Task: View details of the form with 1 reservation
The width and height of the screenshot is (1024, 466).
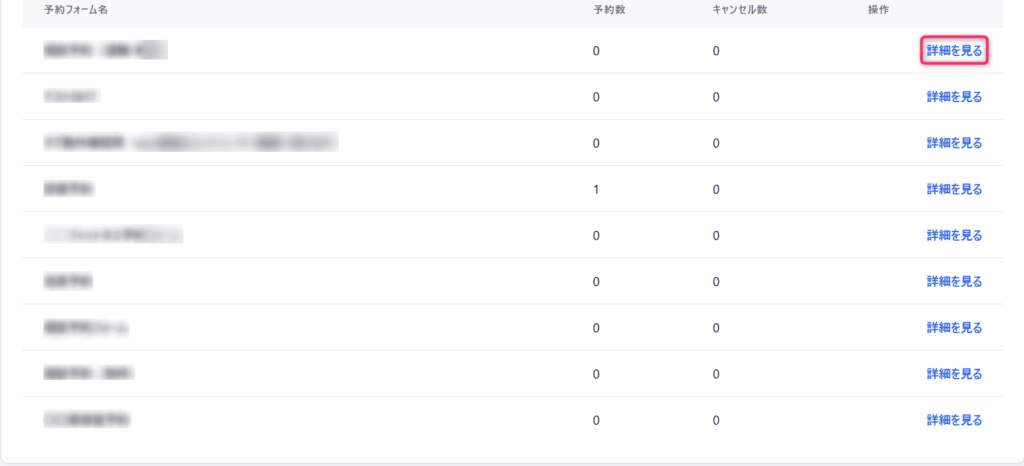Action: [x=954, y=189]
